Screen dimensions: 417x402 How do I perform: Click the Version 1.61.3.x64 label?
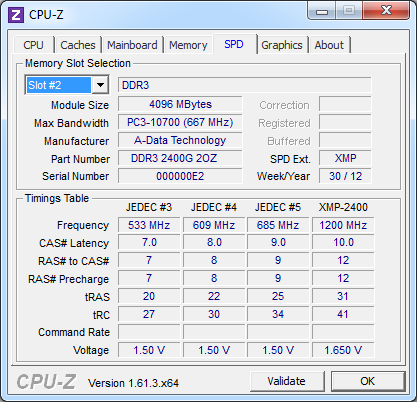[x=133, y=383]
